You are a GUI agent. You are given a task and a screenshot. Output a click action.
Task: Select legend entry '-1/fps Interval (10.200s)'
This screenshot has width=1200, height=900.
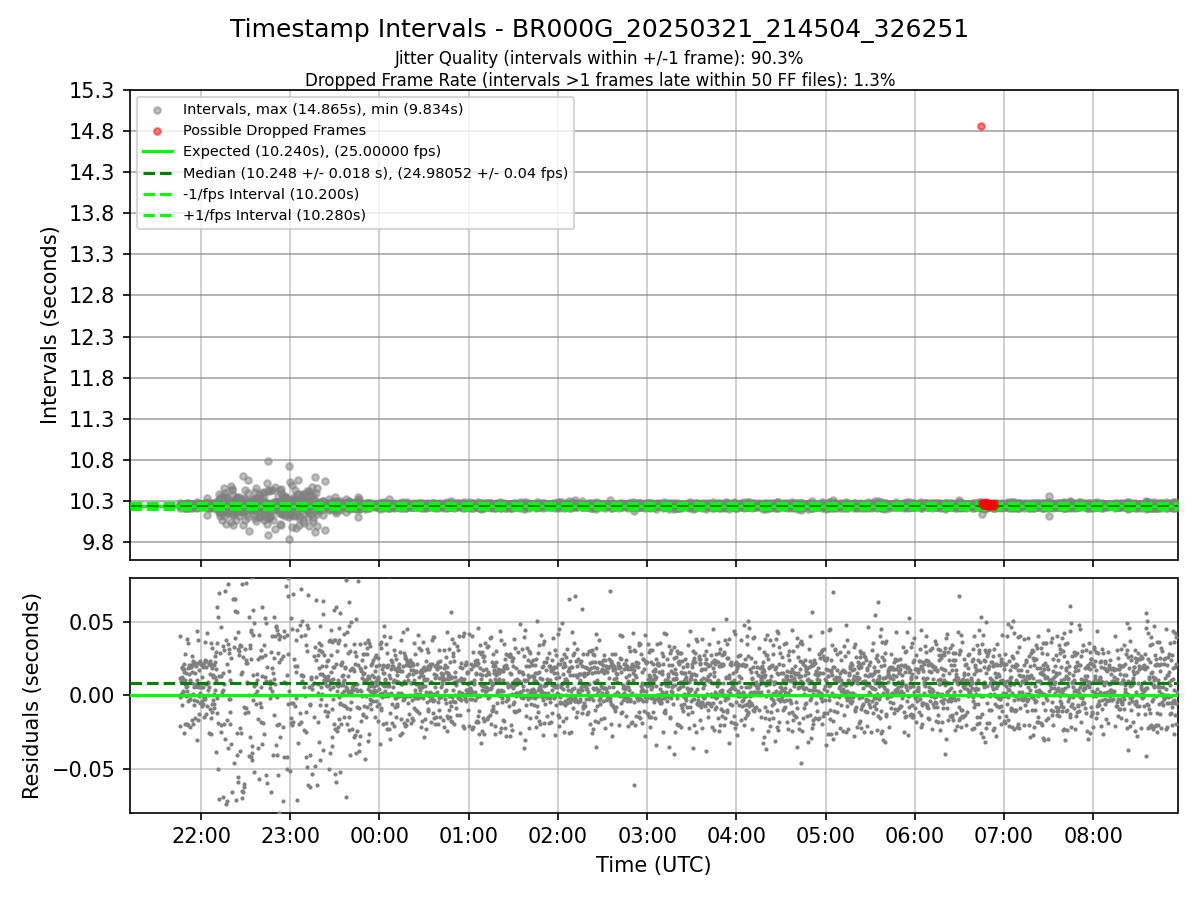pyautogui.click(x=271, y=194)
